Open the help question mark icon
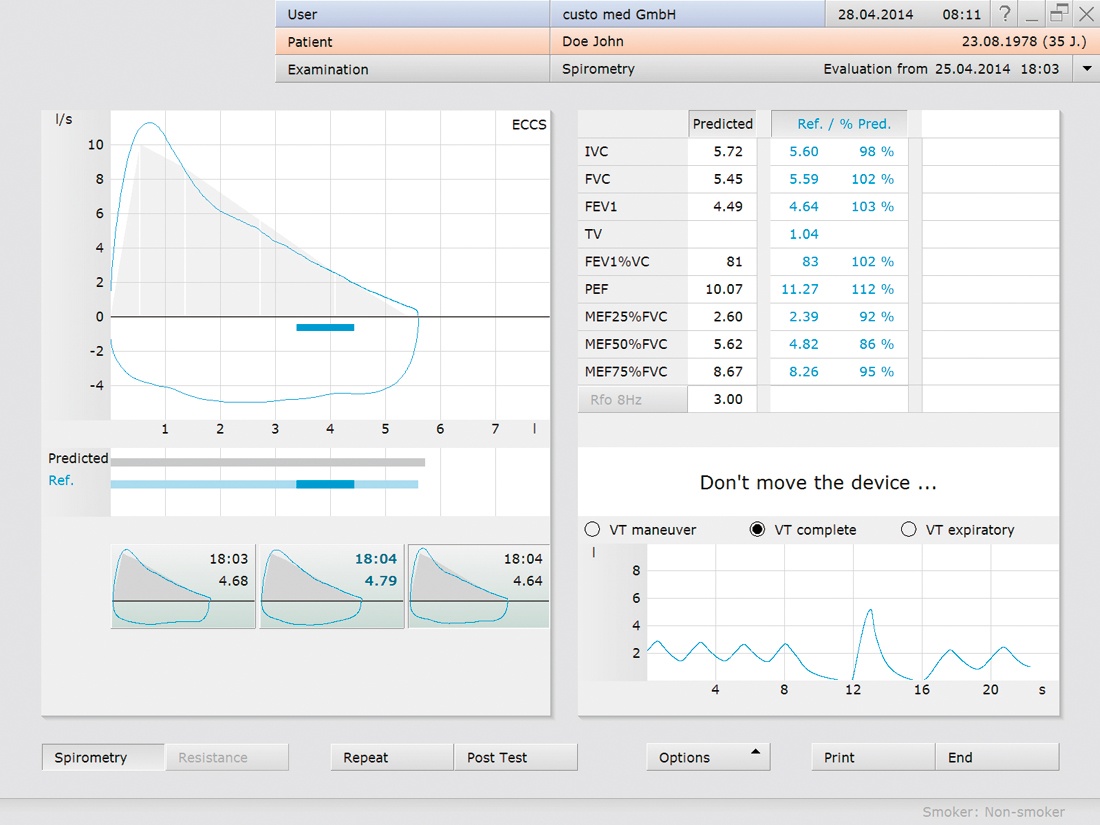1100x825 pixels. [1005, 13]
